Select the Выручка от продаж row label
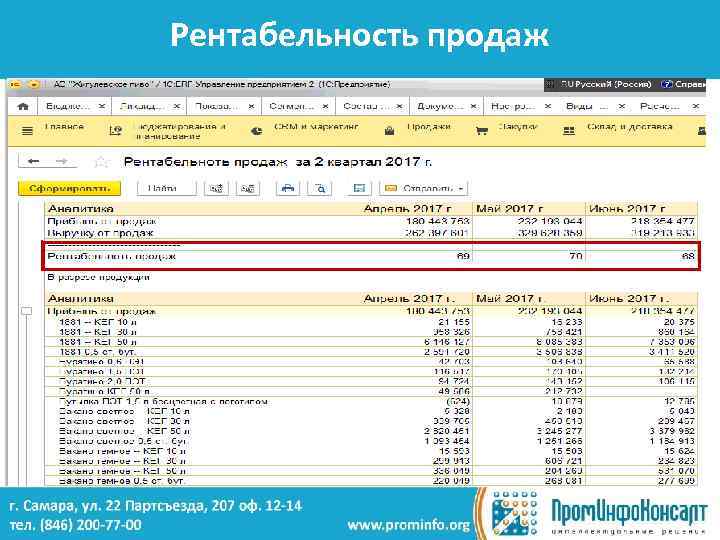This screenshot has width=720, height=540. tap(101, 233)
